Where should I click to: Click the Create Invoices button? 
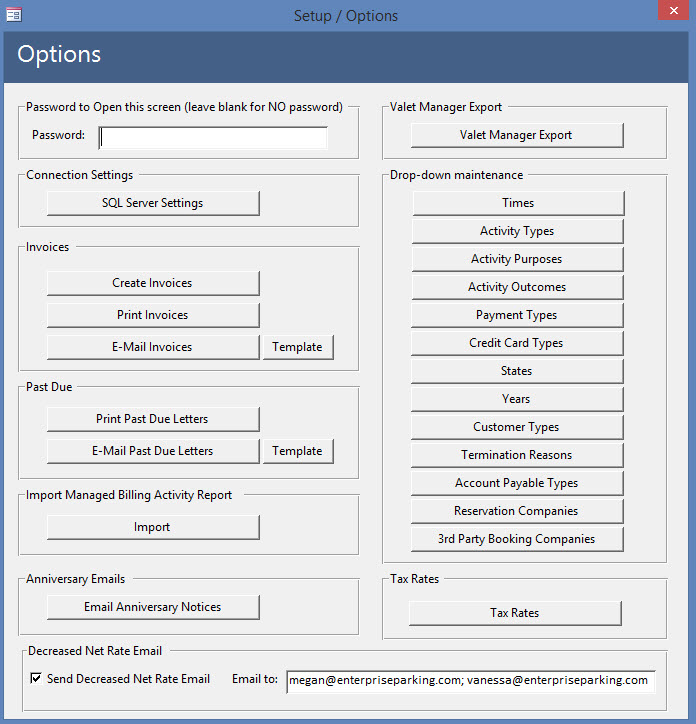(153, 283)
